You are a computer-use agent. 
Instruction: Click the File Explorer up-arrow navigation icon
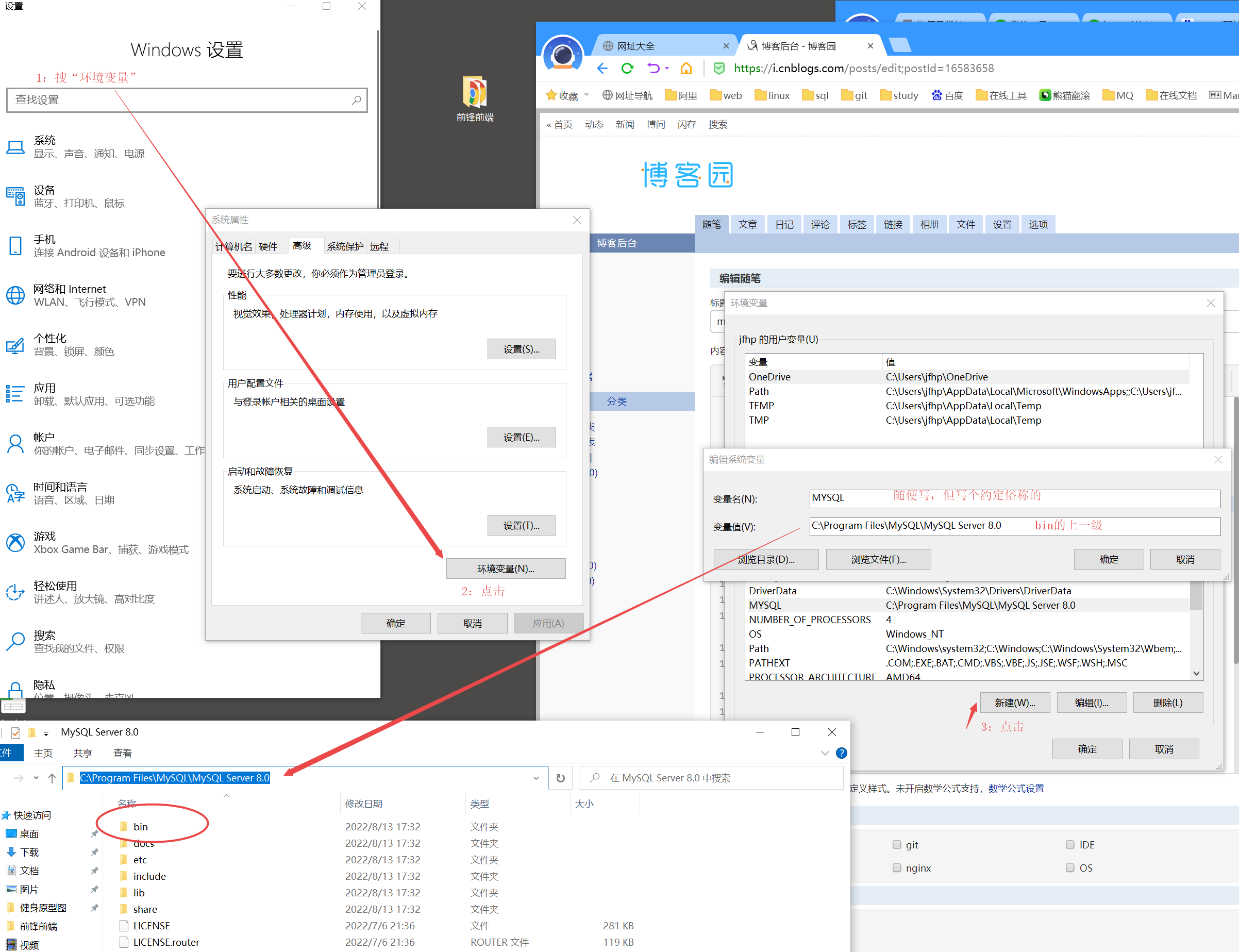[52, 778]
